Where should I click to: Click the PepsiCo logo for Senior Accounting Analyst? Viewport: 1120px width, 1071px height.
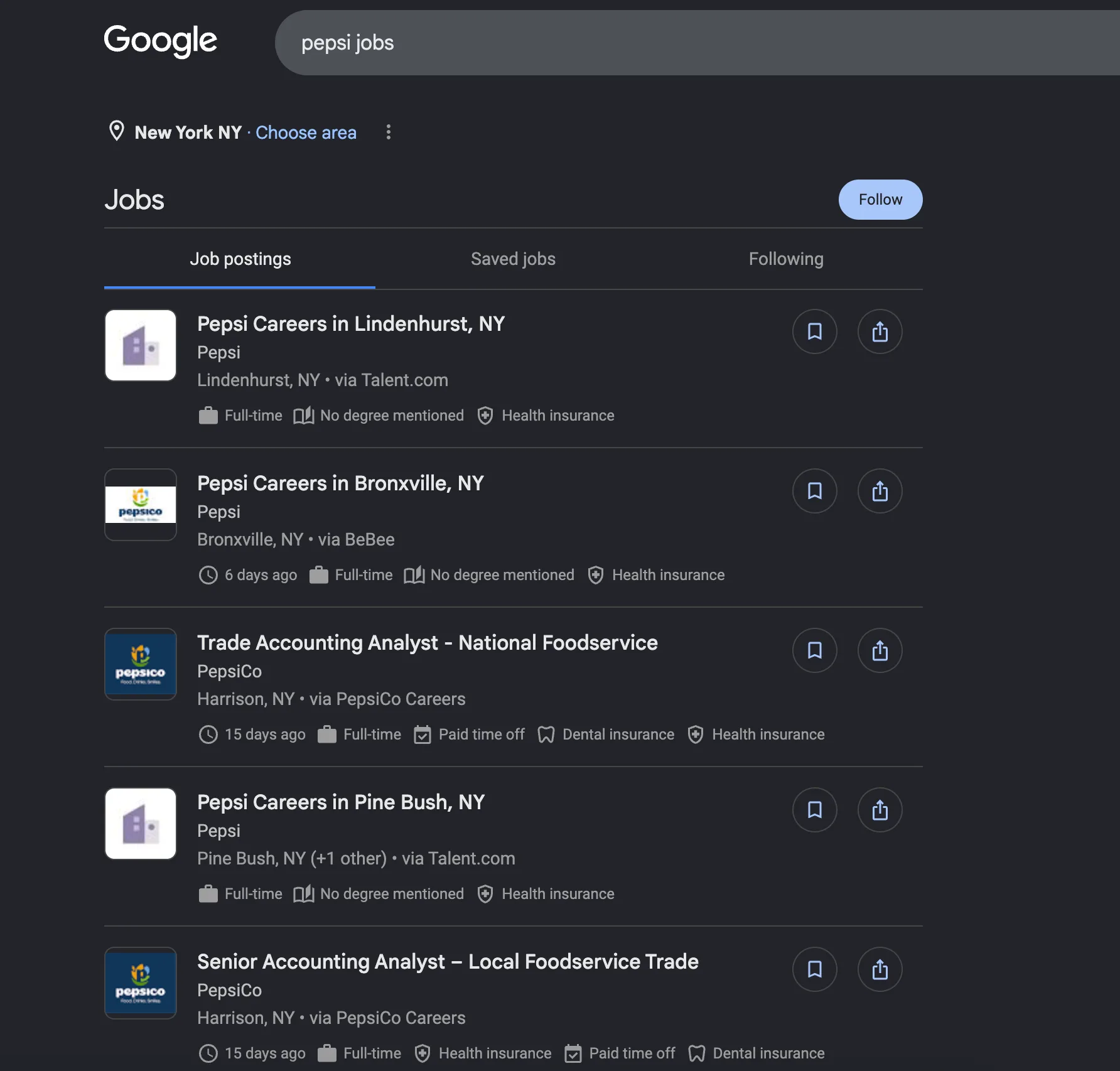point(141,983)
